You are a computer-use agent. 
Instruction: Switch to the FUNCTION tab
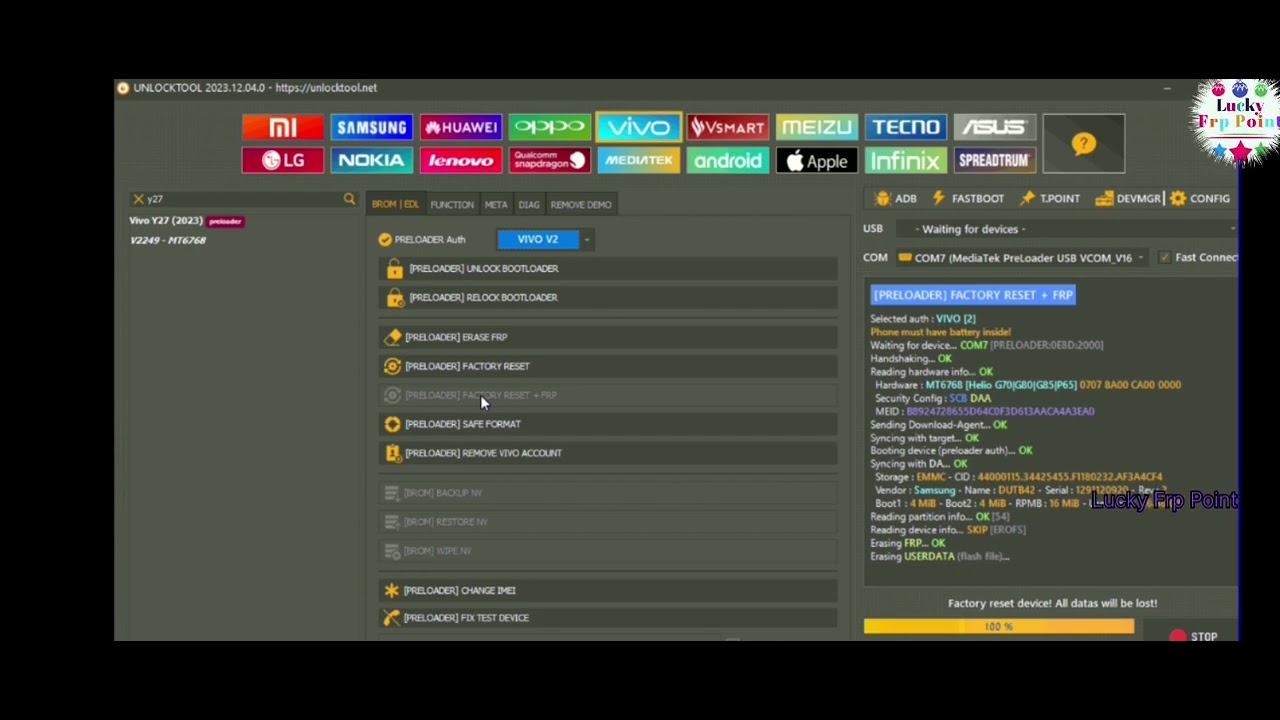(x=451, y=204)
